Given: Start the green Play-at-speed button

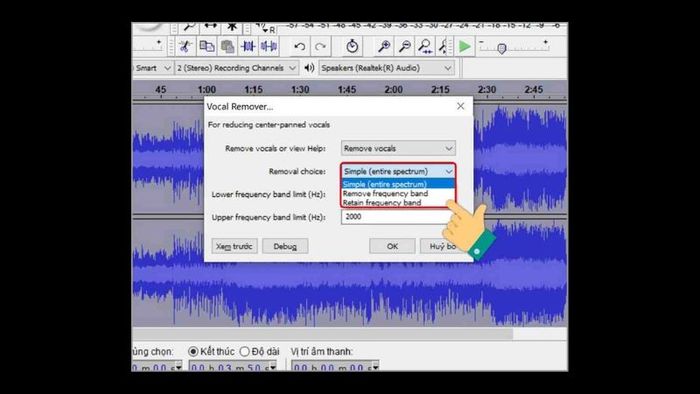Looking at the screenshot, I should click(465, 46).
